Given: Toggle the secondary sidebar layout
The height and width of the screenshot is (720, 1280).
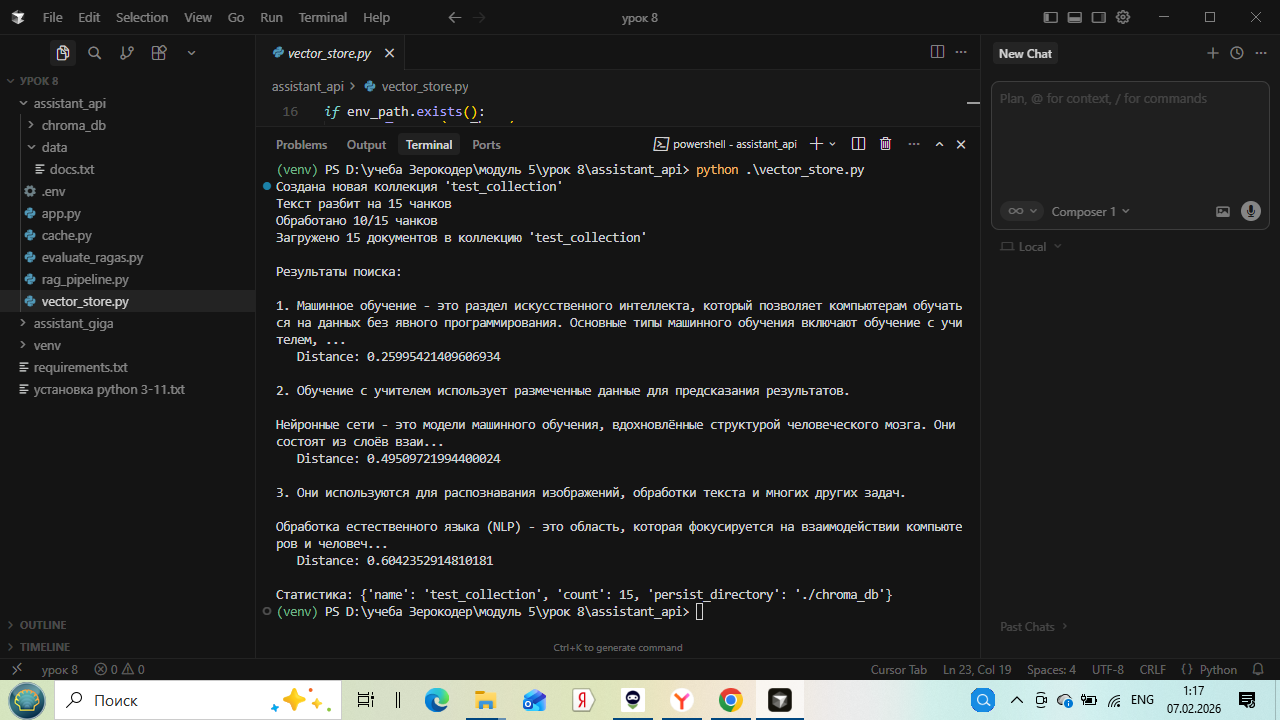Looking at the screenshot, I should click(x=1099, y=17).
